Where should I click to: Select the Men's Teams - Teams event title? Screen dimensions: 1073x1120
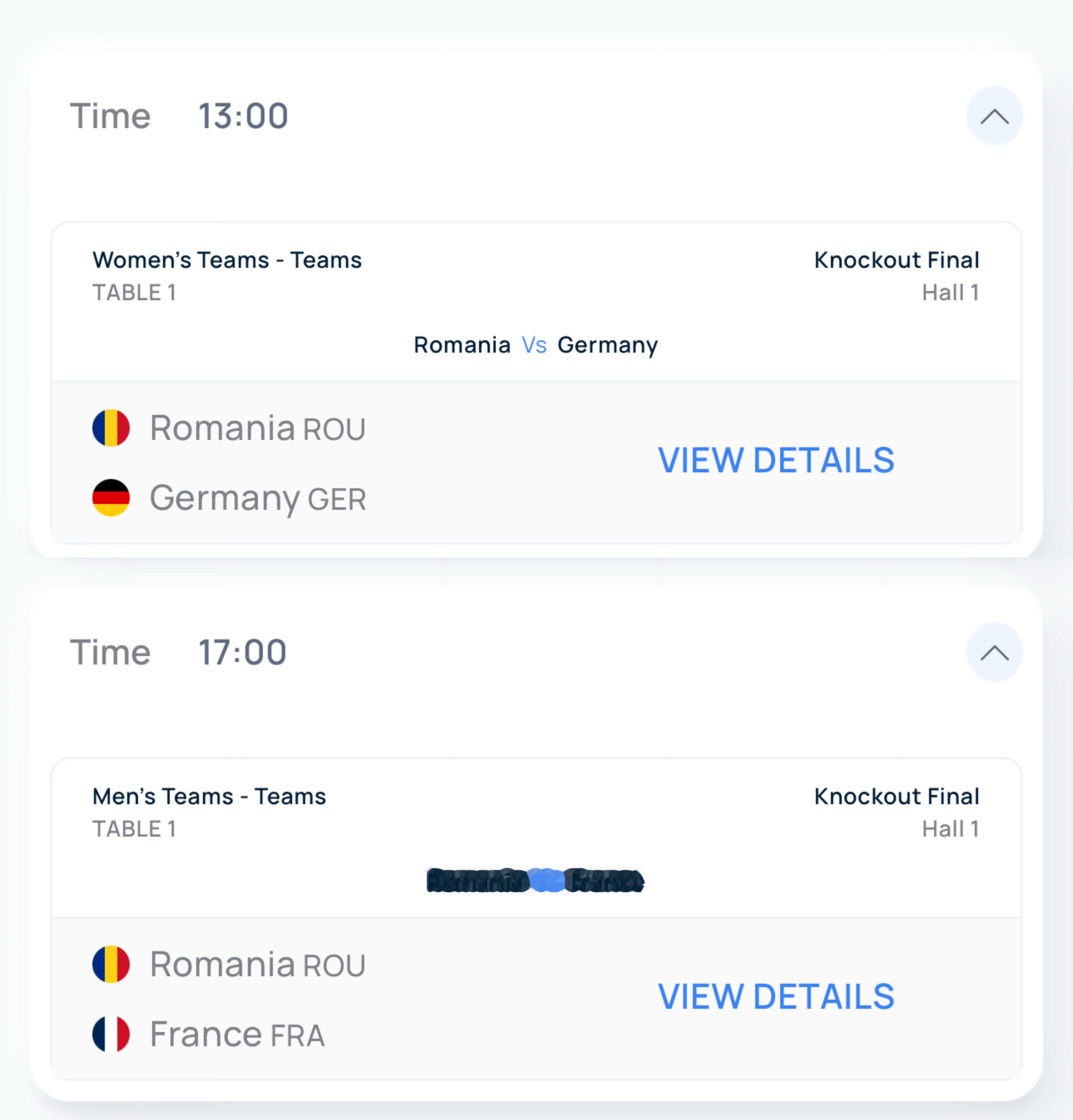tap(209, 797)
